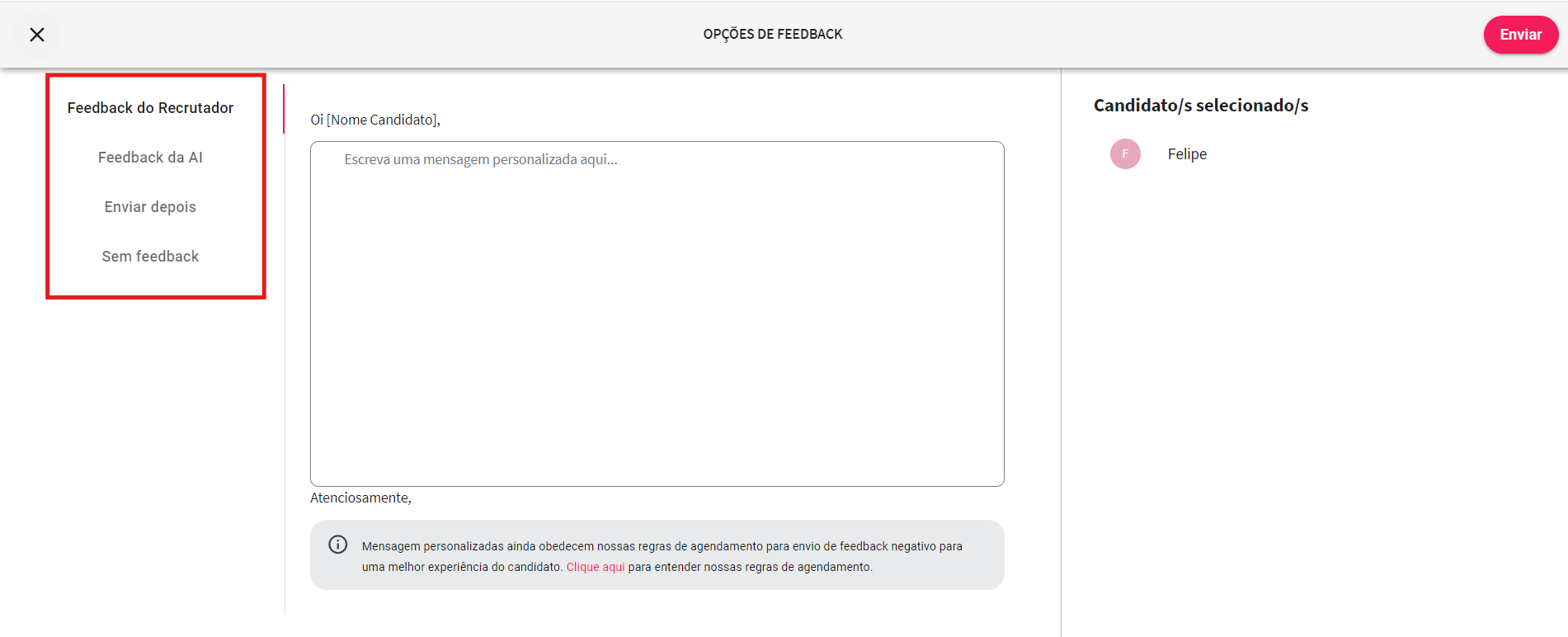Click the red active tab indicator bar
Viewport: 1568px width, 637px height.
pos(284,108)
